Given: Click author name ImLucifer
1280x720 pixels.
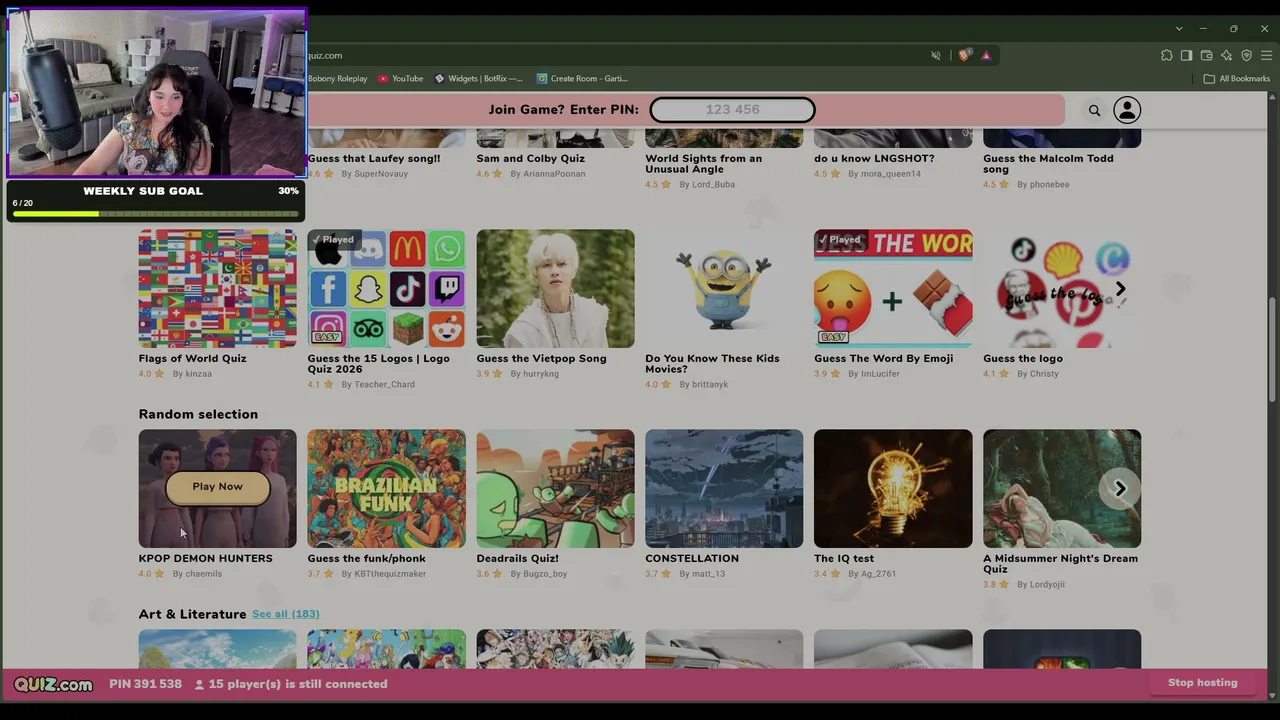Looking at the screenshot, I should tap(880, 374).
